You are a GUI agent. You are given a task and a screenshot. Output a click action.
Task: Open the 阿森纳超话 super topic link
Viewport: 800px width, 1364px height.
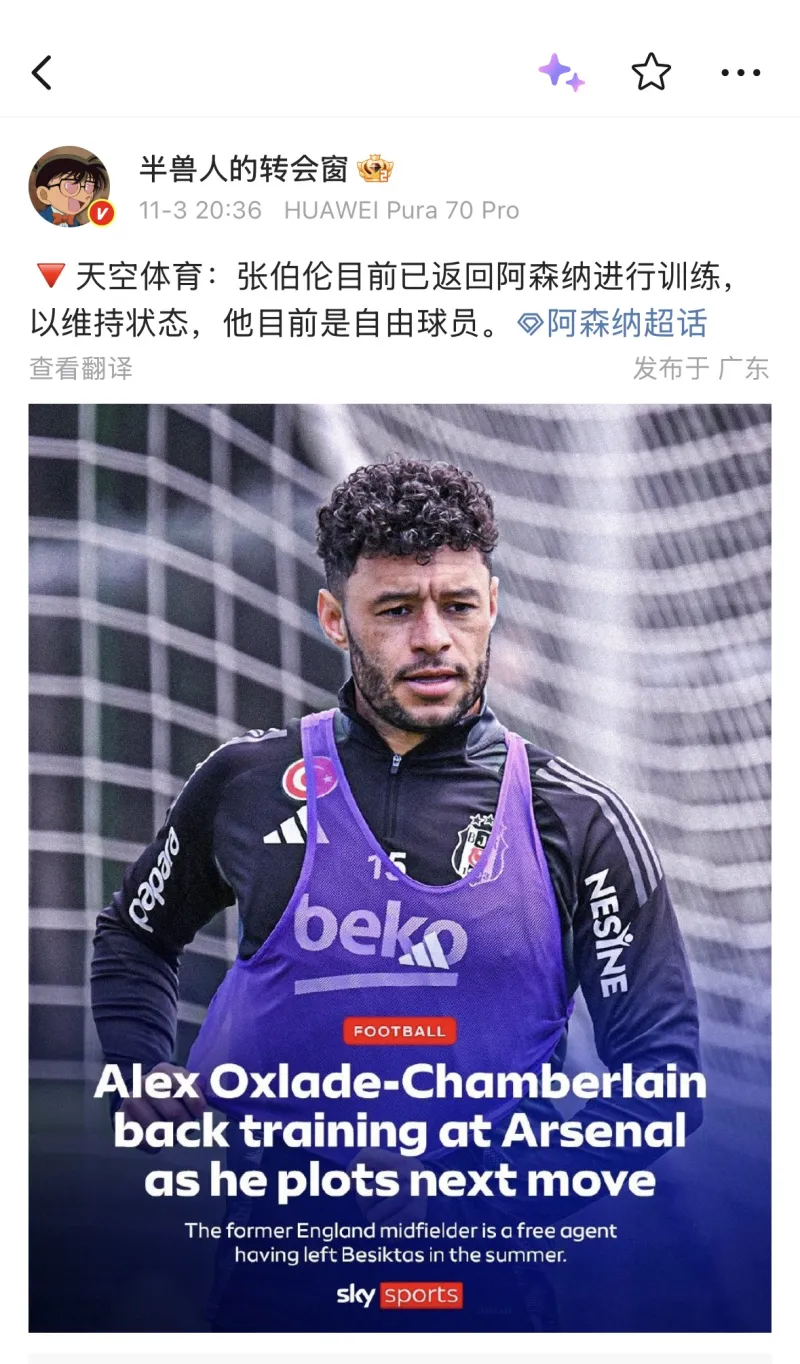(626, 323)
